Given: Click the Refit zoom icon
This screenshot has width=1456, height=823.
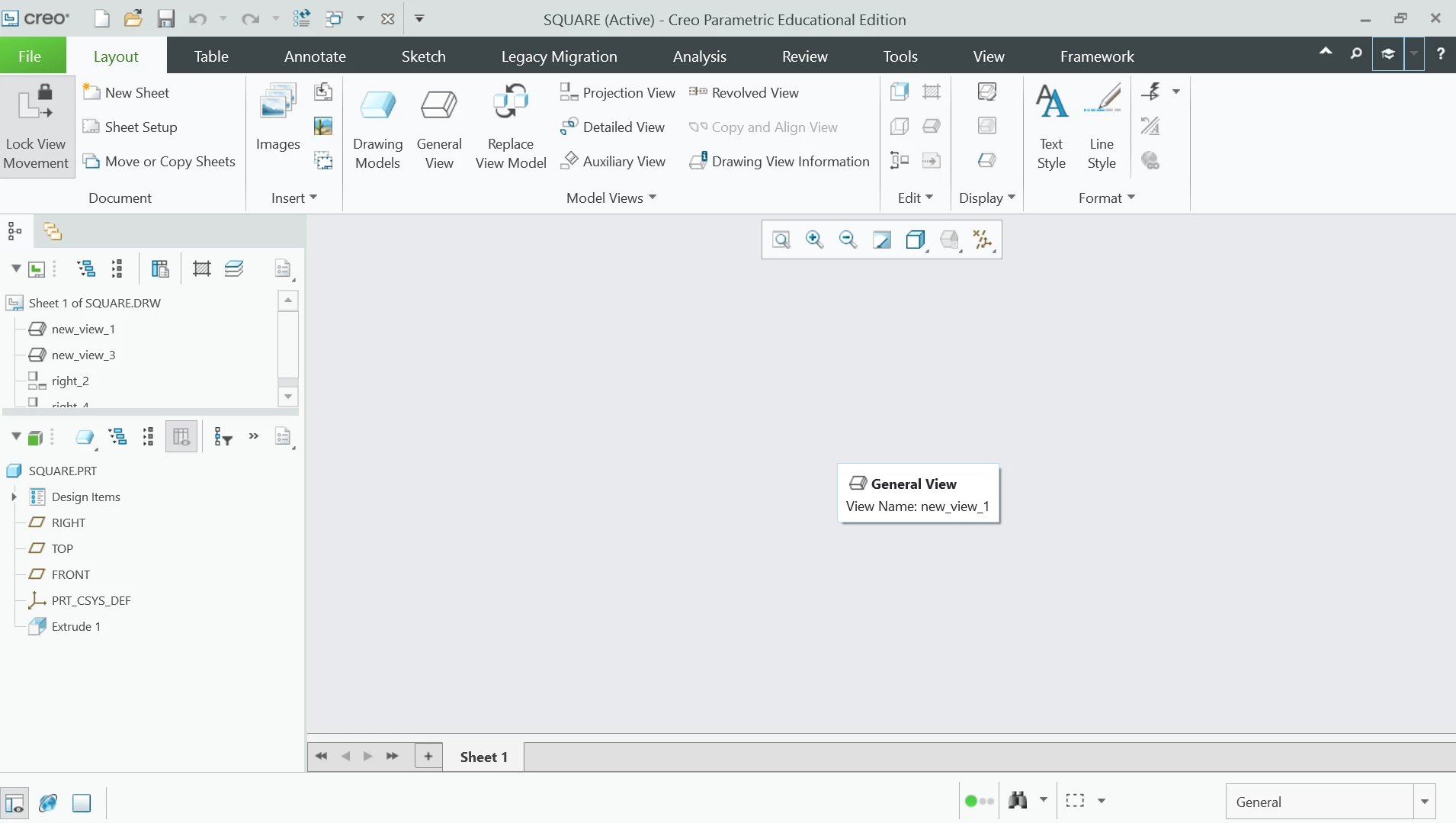Looking at the screenshot, I should click(x=781, y=240).
